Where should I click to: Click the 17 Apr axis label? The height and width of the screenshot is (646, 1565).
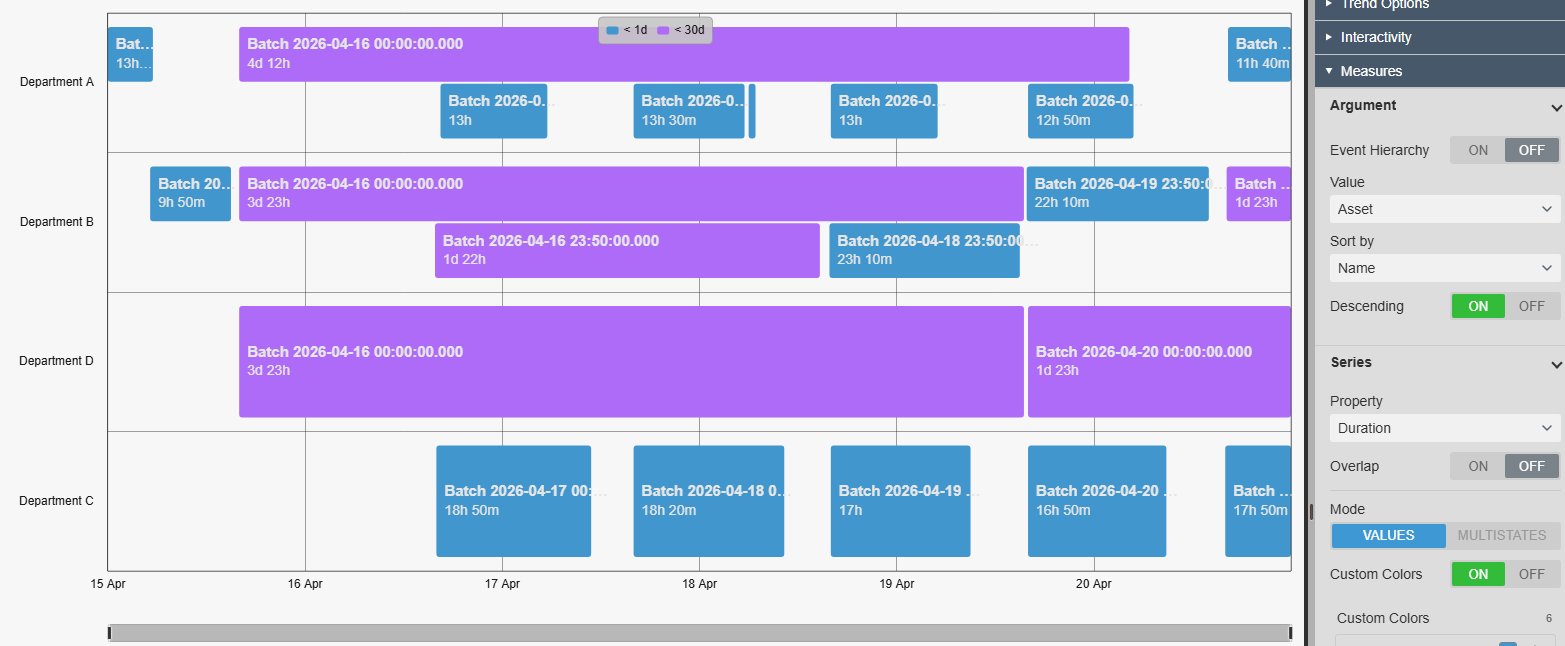[x=502, y=584]
